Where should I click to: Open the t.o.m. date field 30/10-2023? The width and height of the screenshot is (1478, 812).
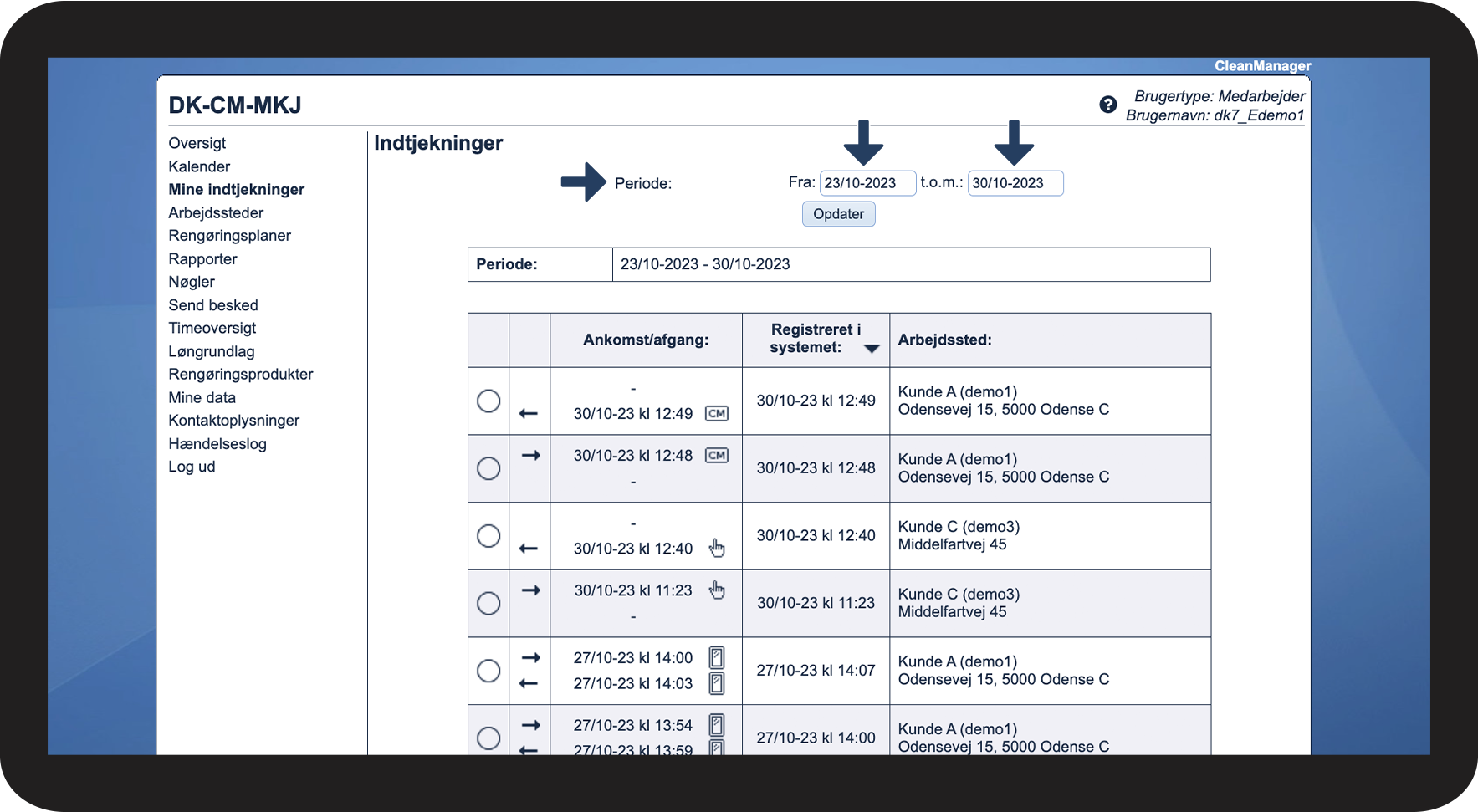tap(1015, 183)
